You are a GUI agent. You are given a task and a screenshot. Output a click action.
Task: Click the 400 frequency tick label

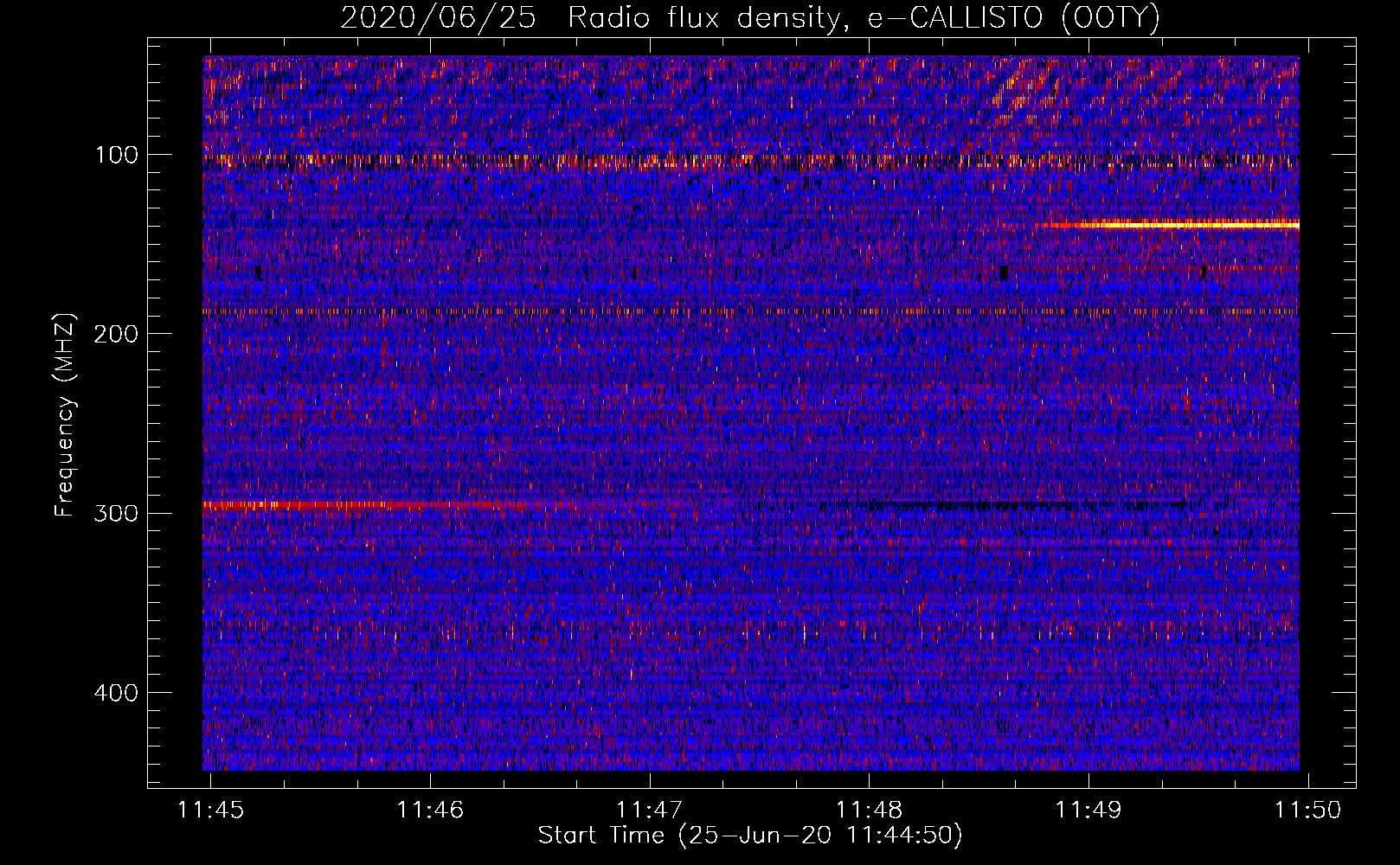click(116, 693)
